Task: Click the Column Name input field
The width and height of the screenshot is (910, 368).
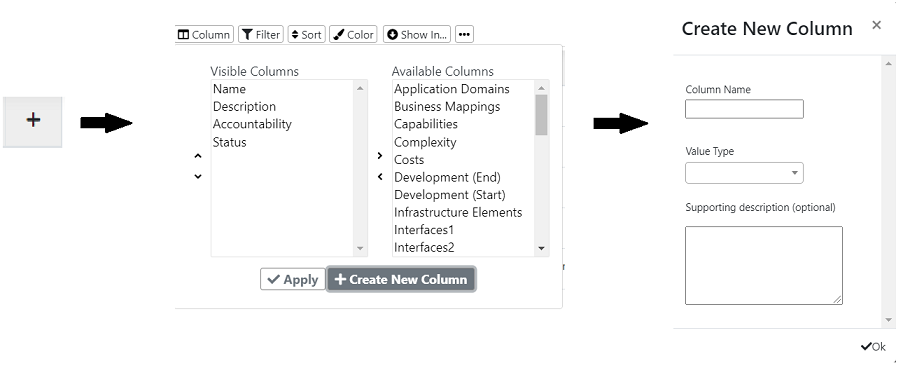Action: click(744, 109)
